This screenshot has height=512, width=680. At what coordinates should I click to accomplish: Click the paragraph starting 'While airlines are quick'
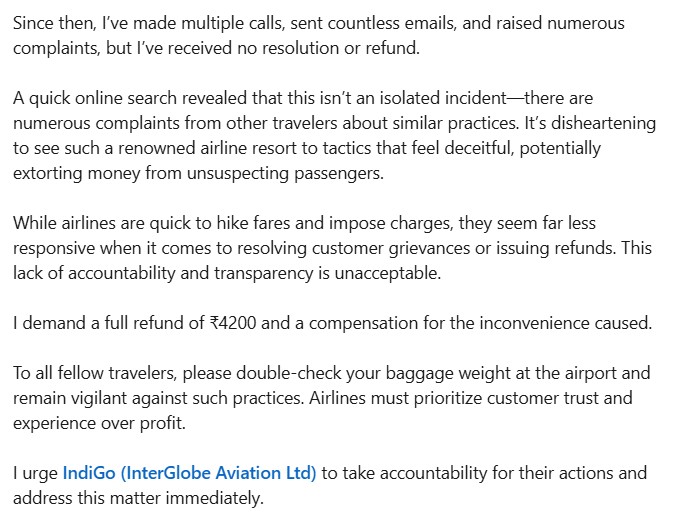(332, 248)
